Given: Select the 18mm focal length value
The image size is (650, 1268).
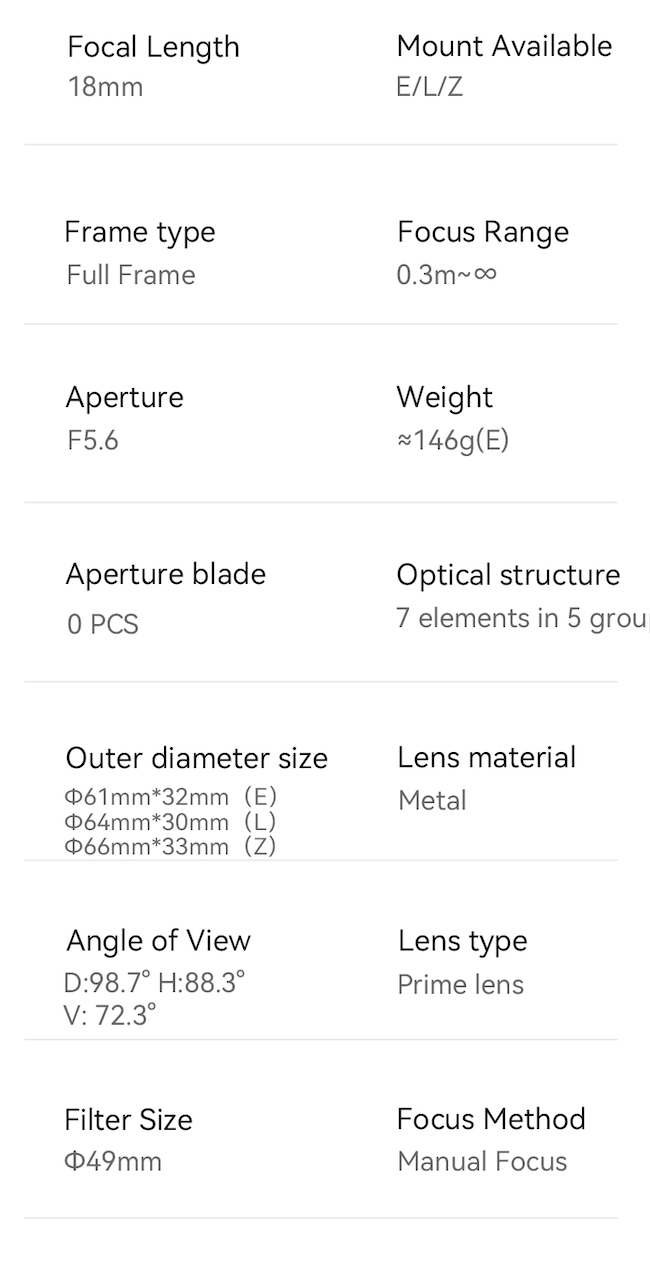Looking at the screenshot, I should [x=105, y=87].
